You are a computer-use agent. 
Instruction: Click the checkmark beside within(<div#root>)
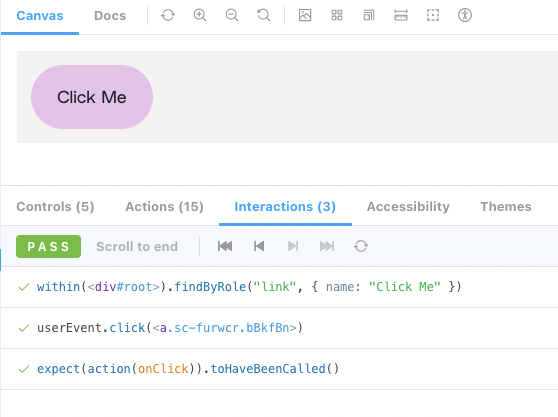(x=24, y=287)
